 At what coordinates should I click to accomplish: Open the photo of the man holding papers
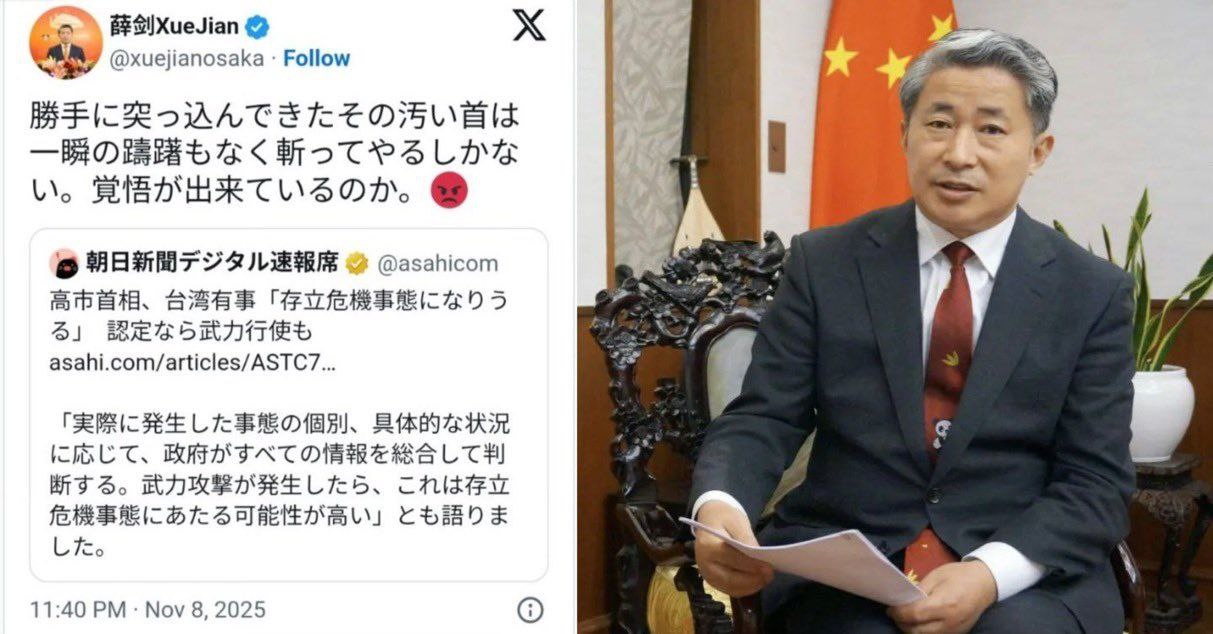[895, 317]
